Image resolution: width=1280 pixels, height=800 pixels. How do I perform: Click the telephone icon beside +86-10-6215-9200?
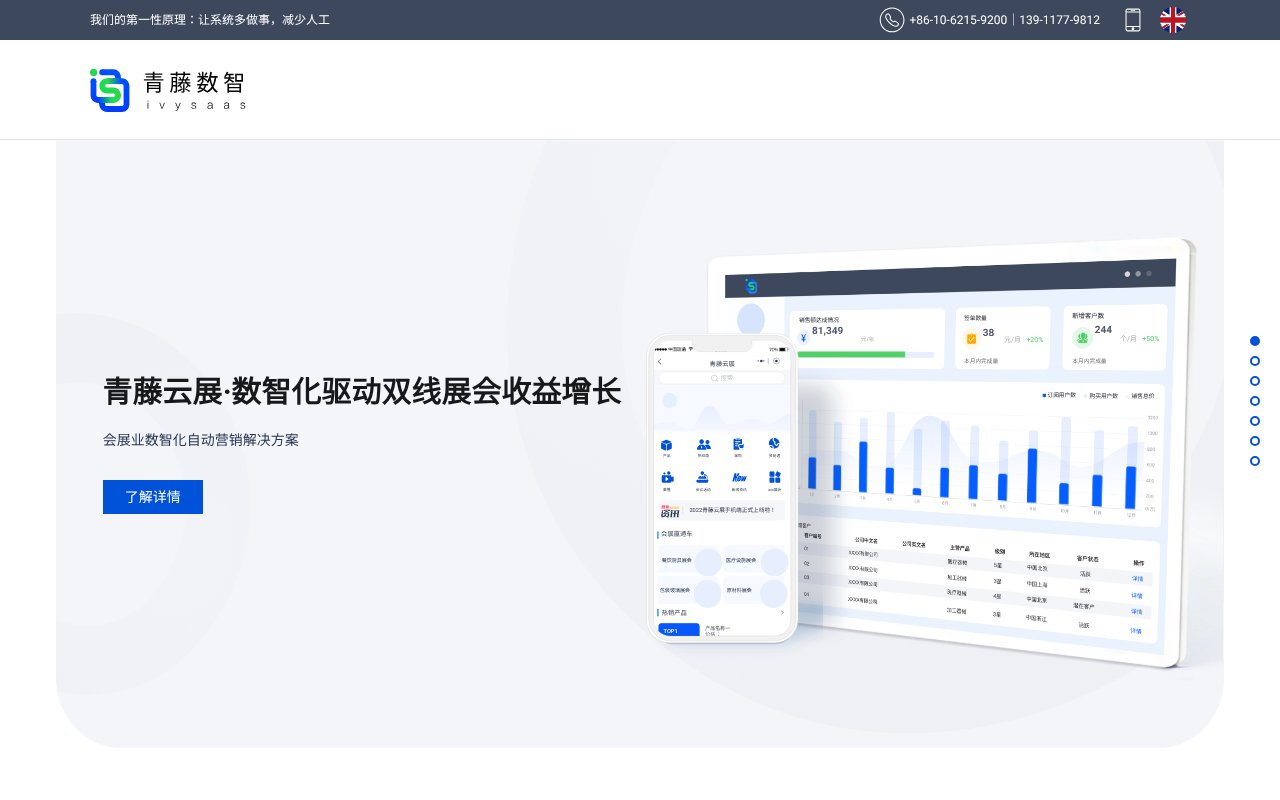[892, 20]
